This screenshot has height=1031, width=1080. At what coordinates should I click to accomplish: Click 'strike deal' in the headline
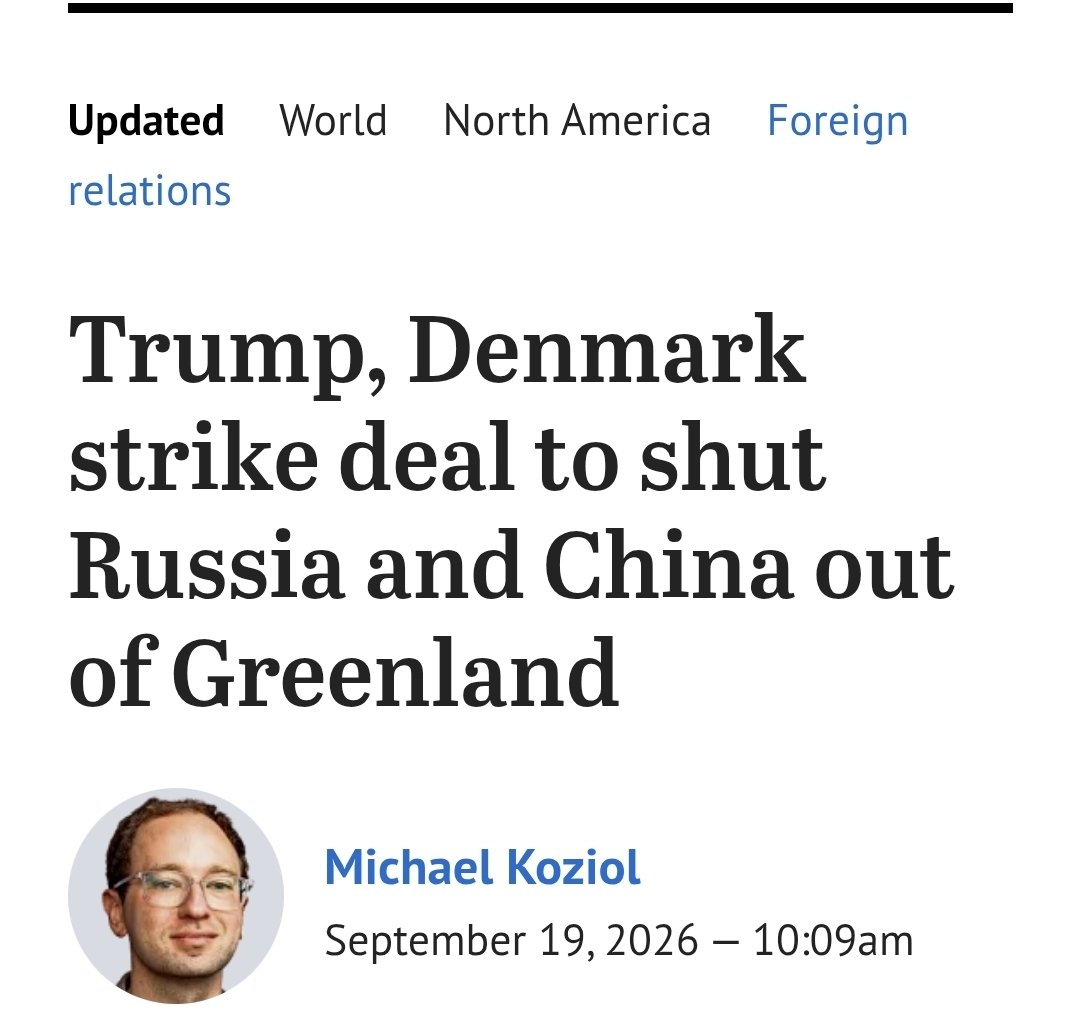(x=292, y=457)
